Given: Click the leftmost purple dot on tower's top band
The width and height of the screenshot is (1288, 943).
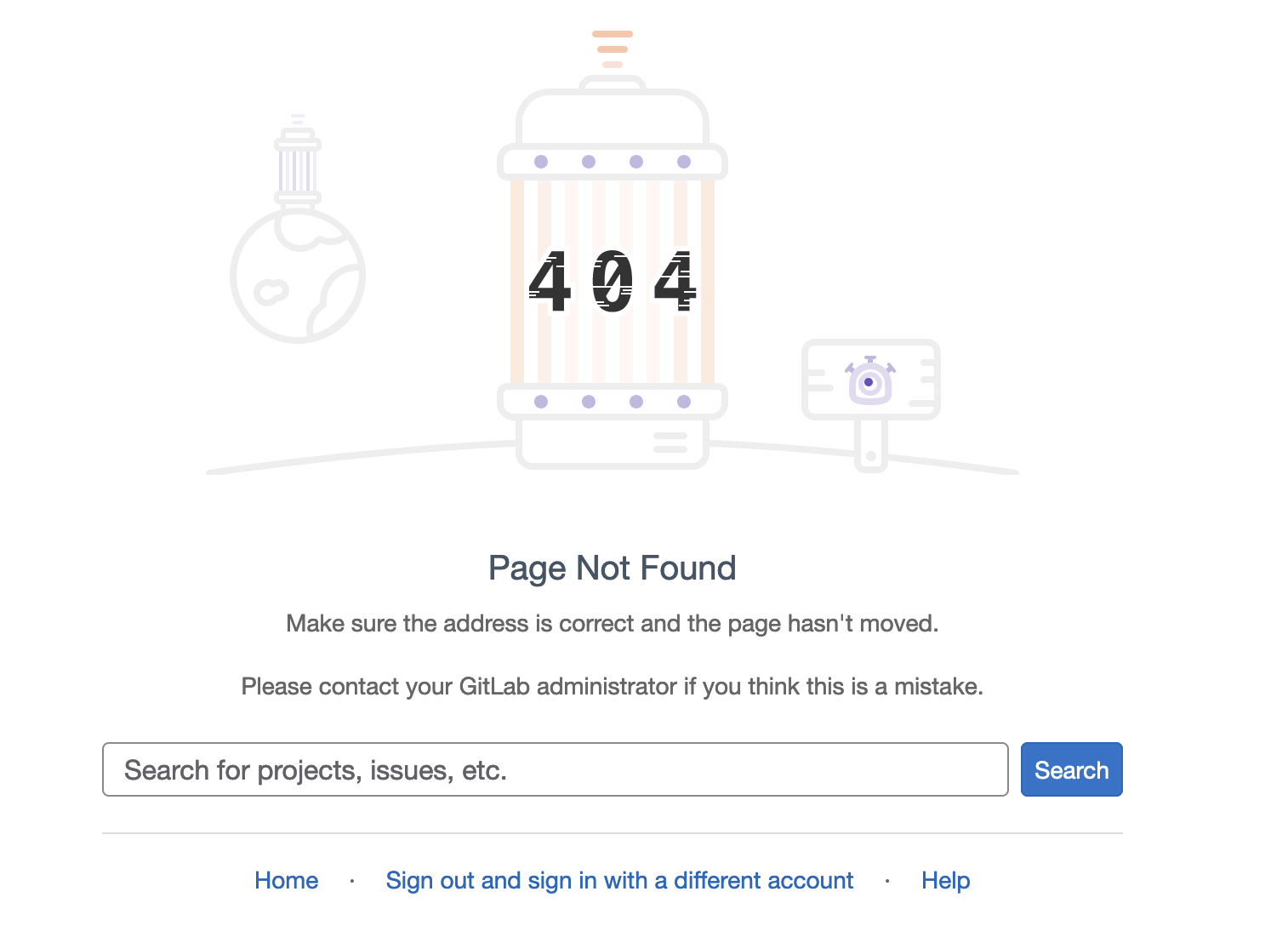Looking at the screenshot, I should pyautogui.click(x=541, y=162).
